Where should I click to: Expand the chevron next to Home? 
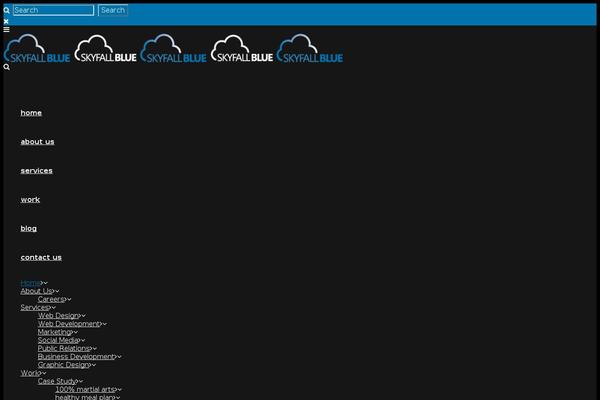click(46, 283)
